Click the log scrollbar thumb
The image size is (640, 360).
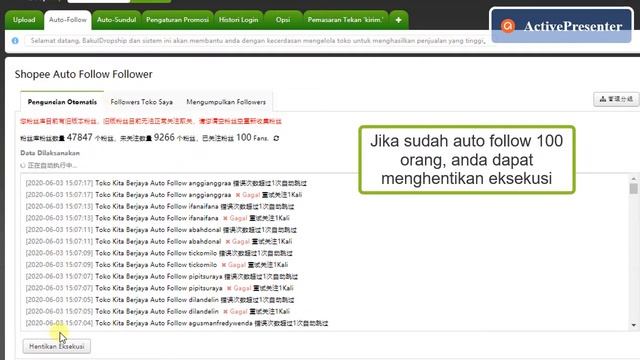click(633, 189)
